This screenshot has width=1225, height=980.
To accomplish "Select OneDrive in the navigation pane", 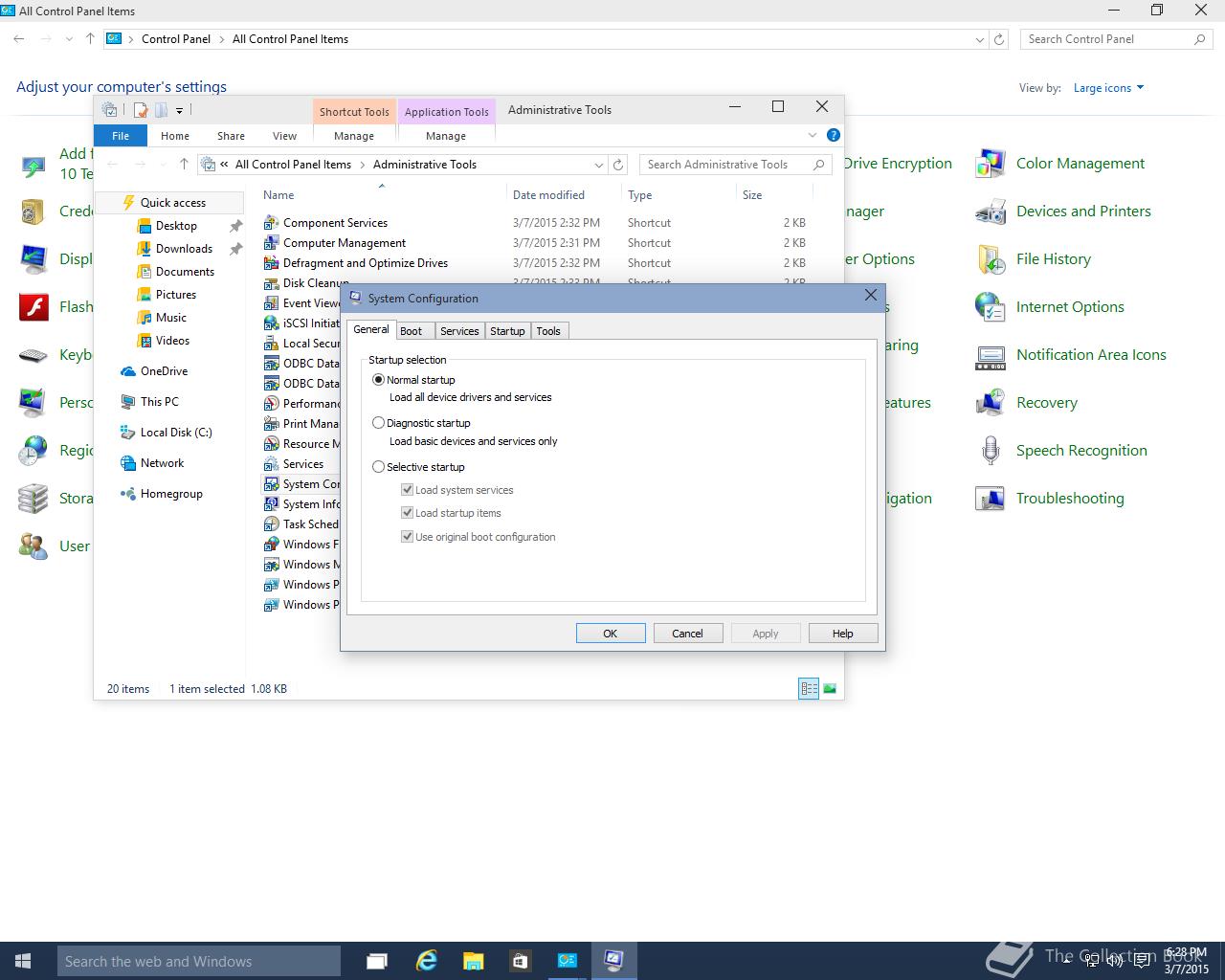I will [164, 371].
